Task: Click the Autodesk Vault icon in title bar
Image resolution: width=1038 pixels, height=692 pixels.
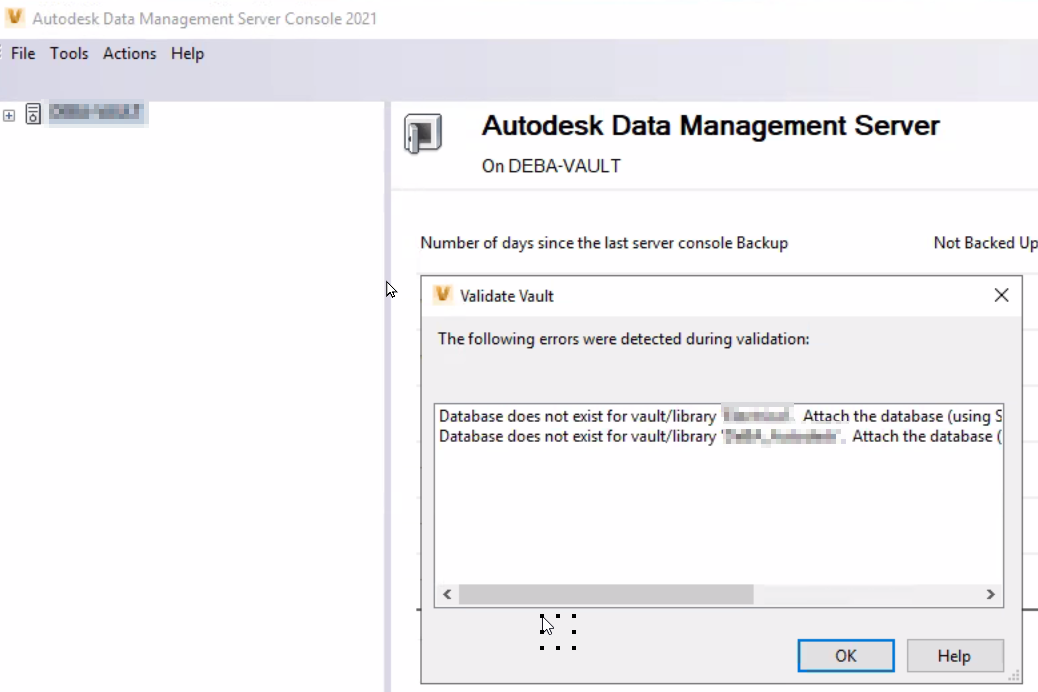Action: pos(15,18)
